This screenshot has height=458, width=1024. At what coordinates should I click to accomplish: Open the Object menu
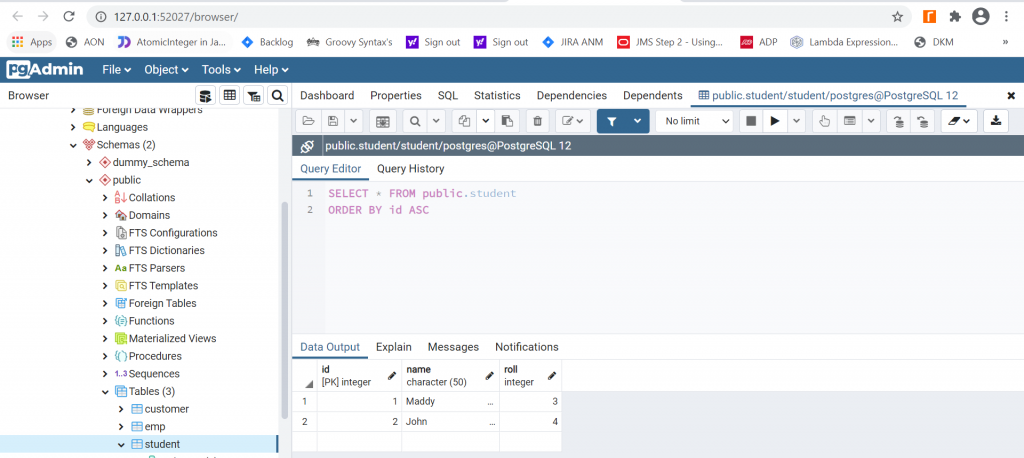(166, 70)
